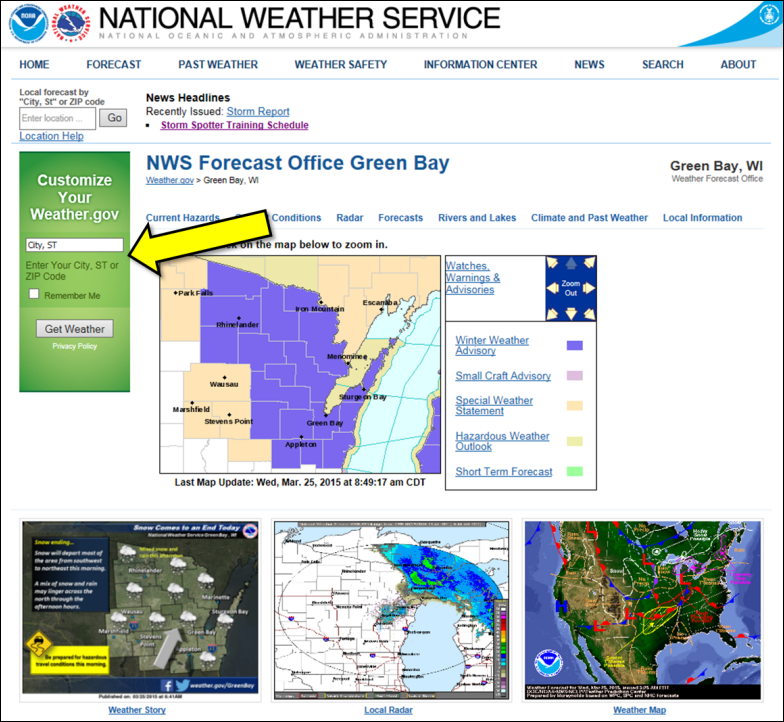Pan map left with the left arrow

pos(552,288)
